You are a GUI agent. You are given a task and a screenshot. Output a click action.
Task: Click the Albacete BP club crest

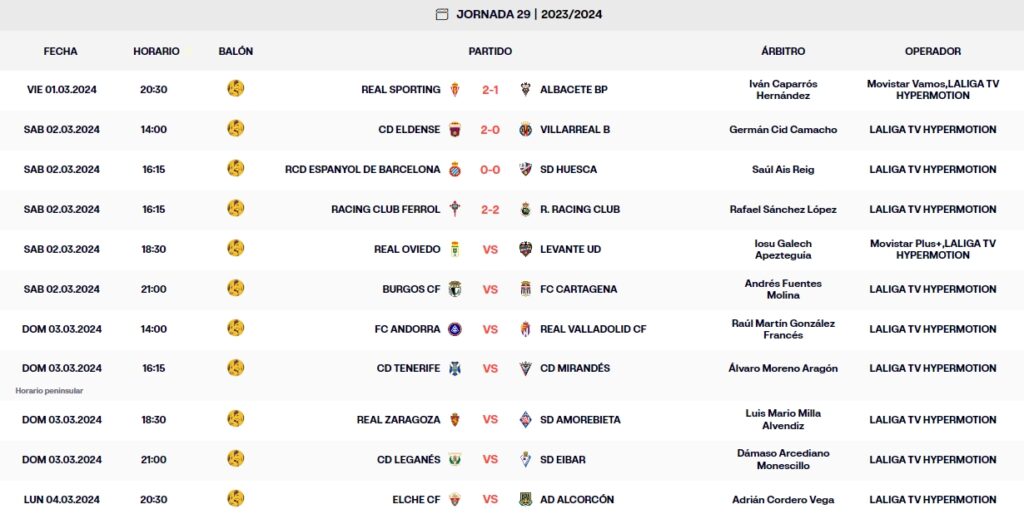pos(525,90)
